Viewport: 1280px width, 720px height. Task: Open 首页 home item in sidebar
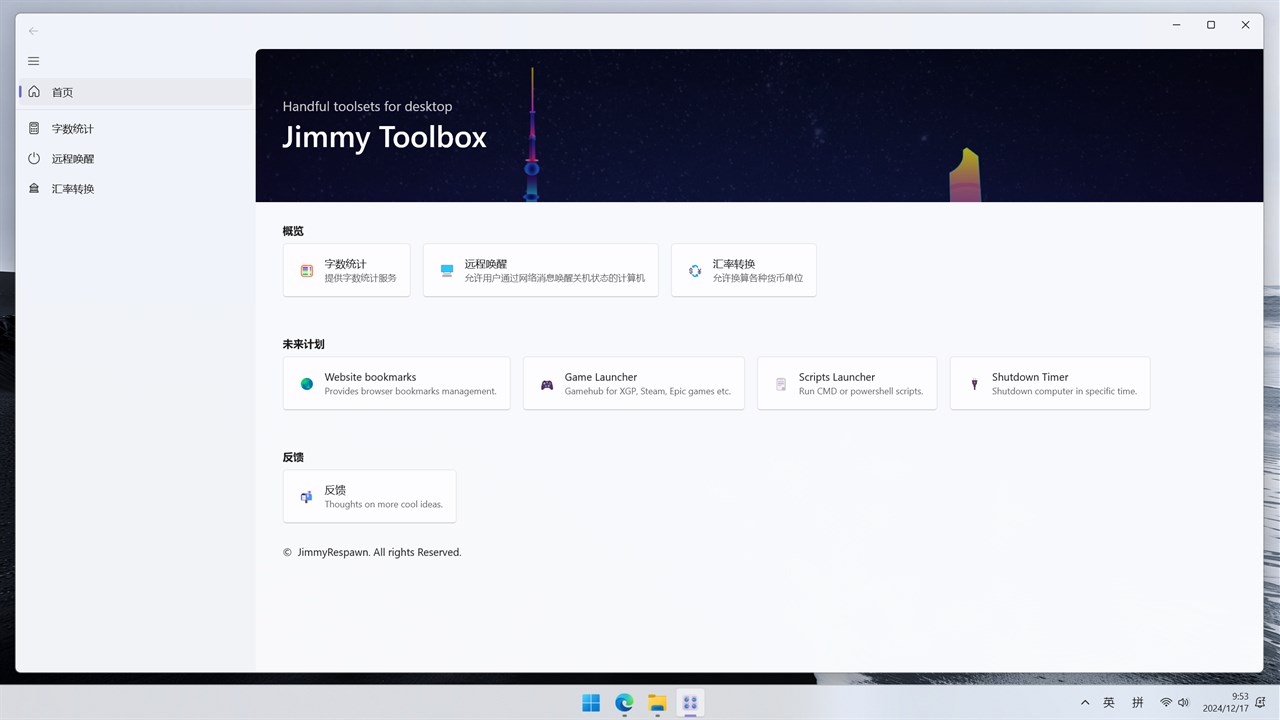tap(137, 92)
